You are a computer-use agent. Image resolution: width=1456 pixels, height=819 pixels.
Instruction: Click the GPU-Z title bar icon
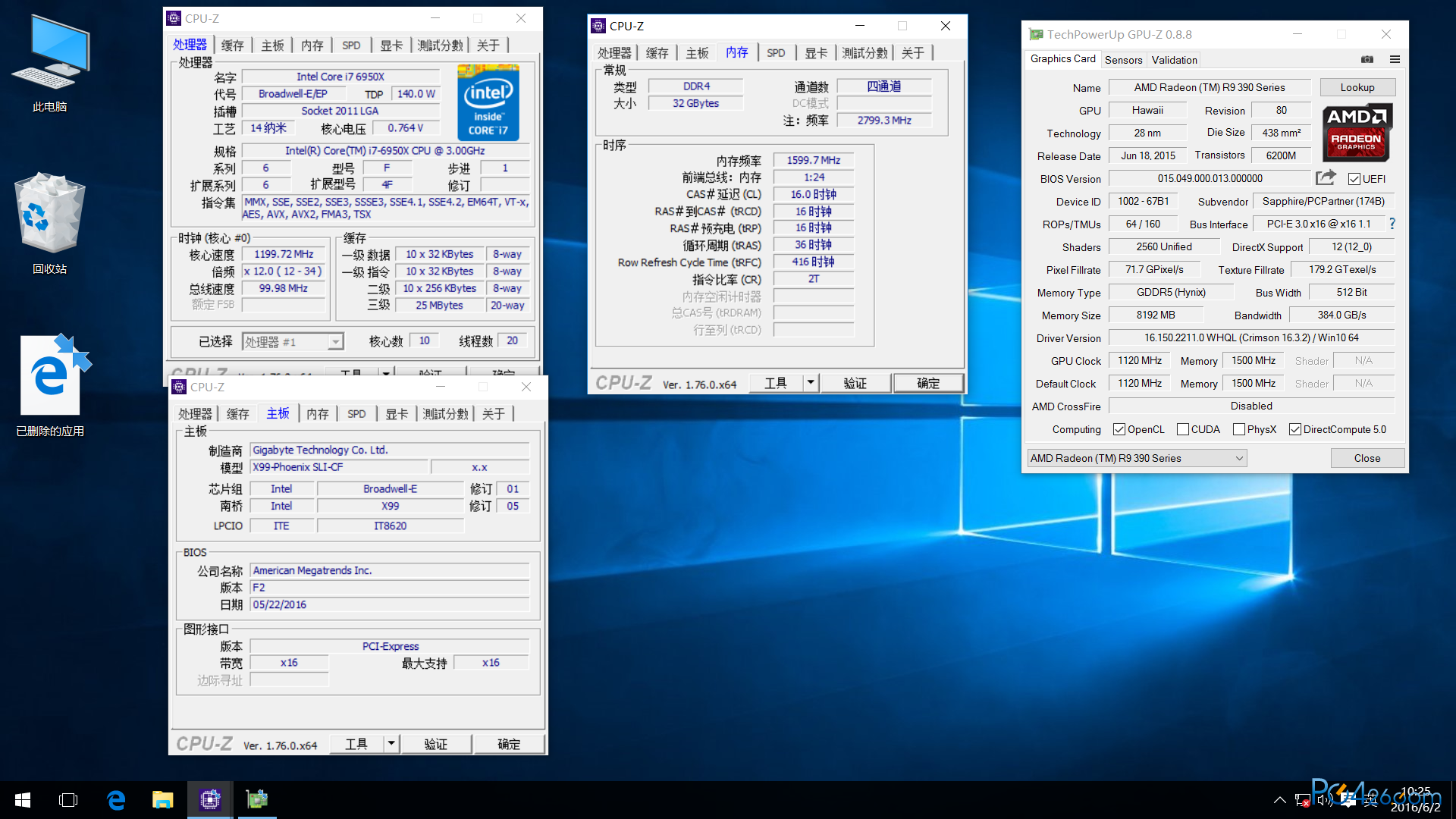[1036, 34]
